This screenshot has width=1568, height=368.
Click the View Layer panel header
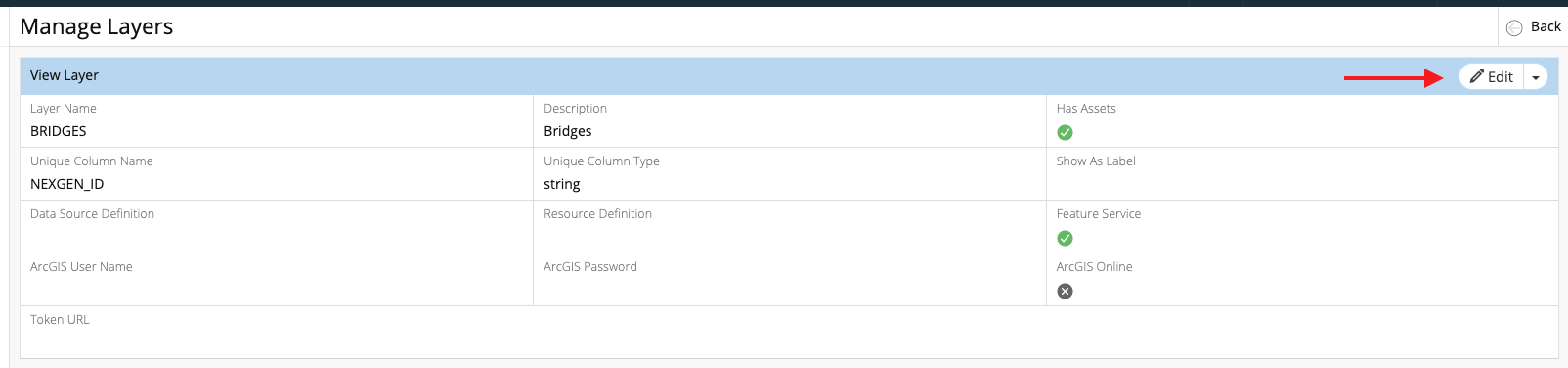click(x=789, y=76)
